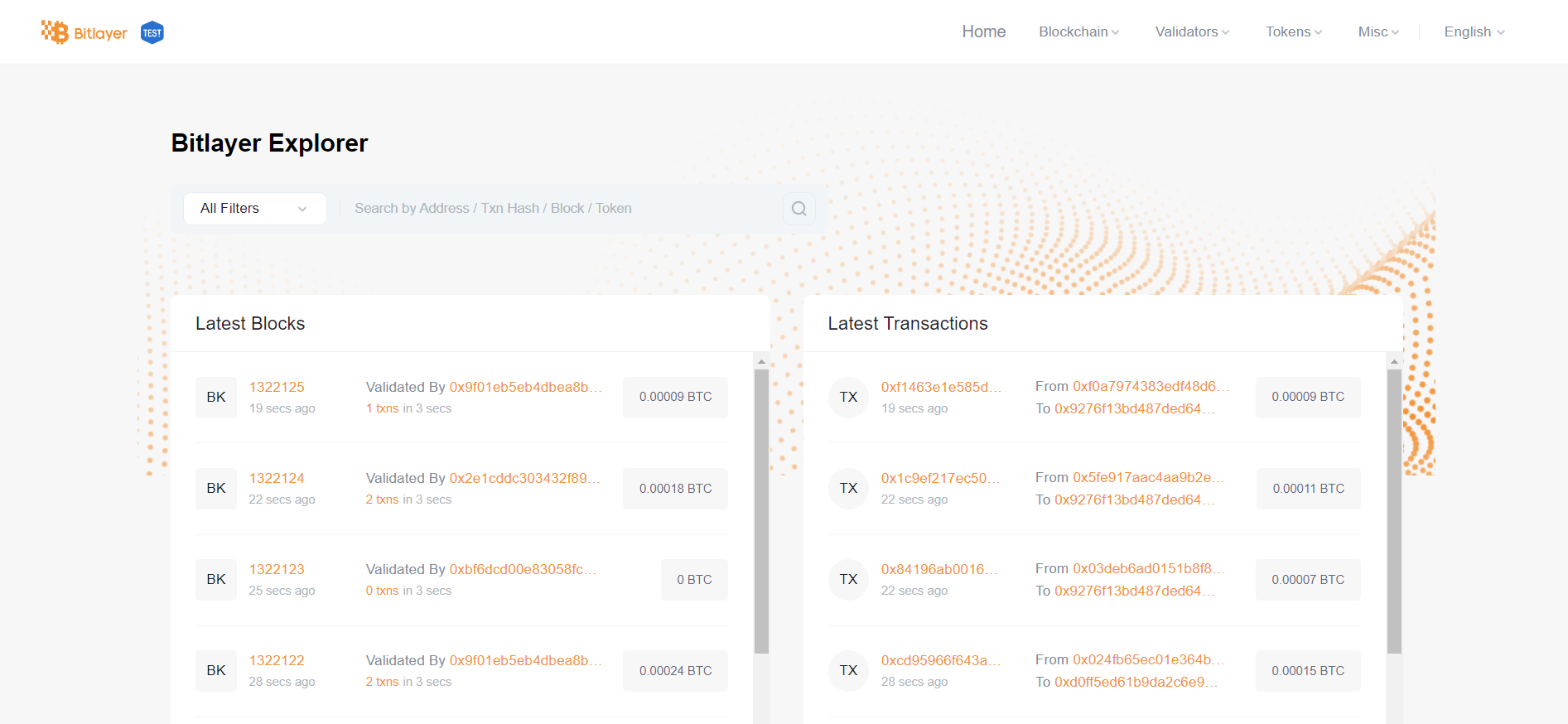This screenshot has width=1568, height=724.
Task: Click the TX icon for 0xf1463e1e585d
Action: click(849, 398)
